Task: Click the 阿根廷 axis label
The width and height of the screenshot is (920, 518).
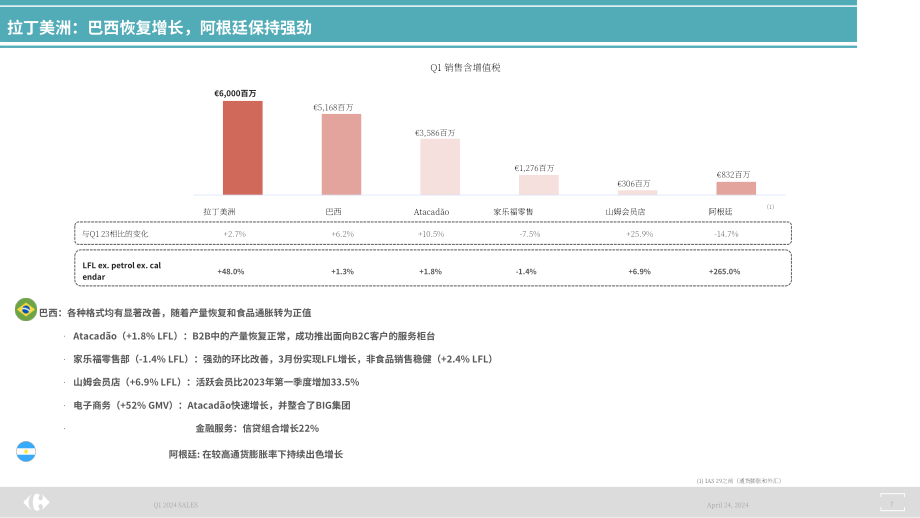Action: point(721,212)
